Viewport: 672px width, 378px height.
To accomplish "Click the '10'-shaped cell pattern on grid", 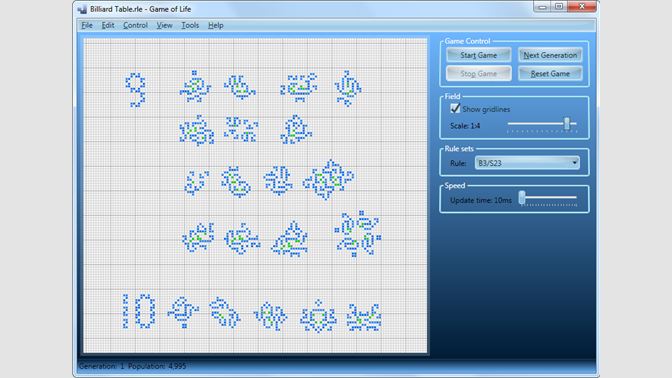I will coord(139,311).
